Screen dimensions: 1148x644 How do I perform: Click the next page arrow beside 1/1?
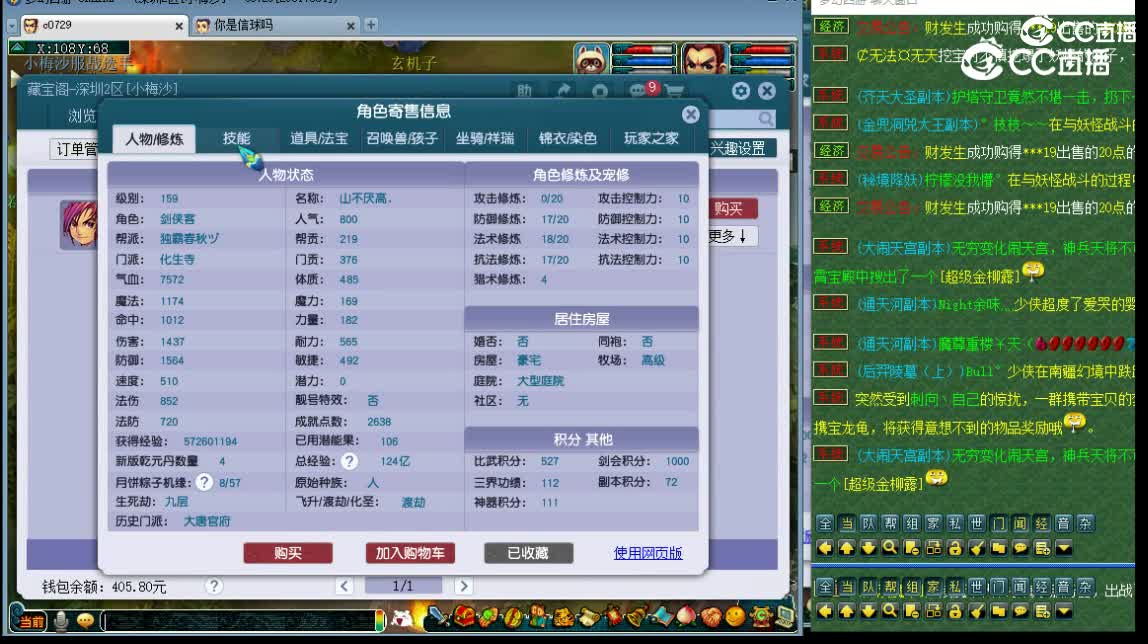point(463,585)
